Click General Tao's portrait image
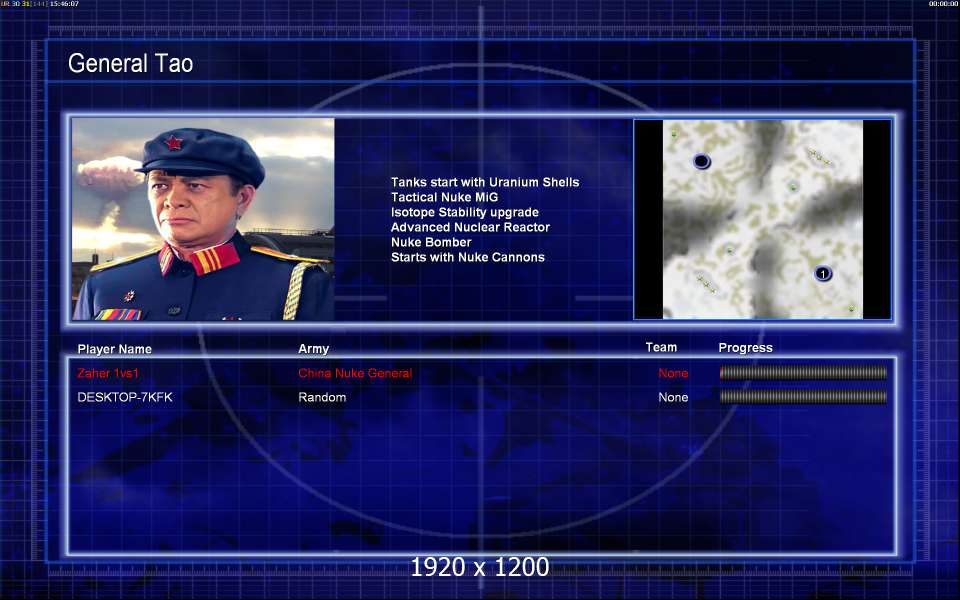The height and width of the screenshot is (600, 960). coord(203,219)
